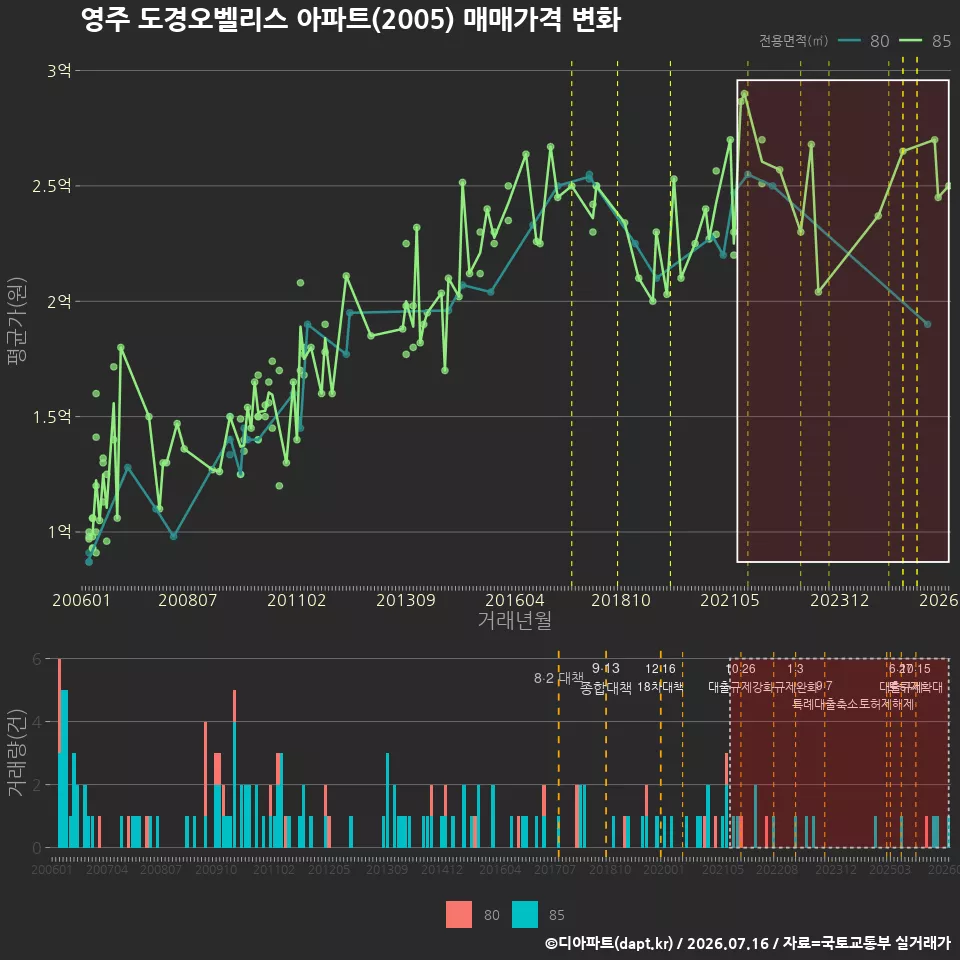Viewport: 960px width, 960px height.
Task: Click the salmon 80 swatch in bottom legend
Action: pyautogui.click(x=459, y=915)
